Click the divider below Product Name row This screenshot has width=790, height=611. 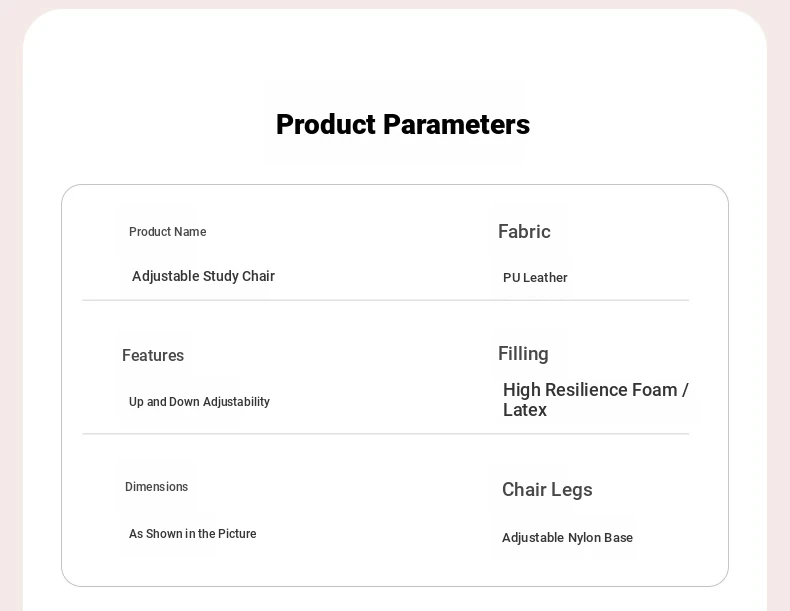click(x=385, y=300)
